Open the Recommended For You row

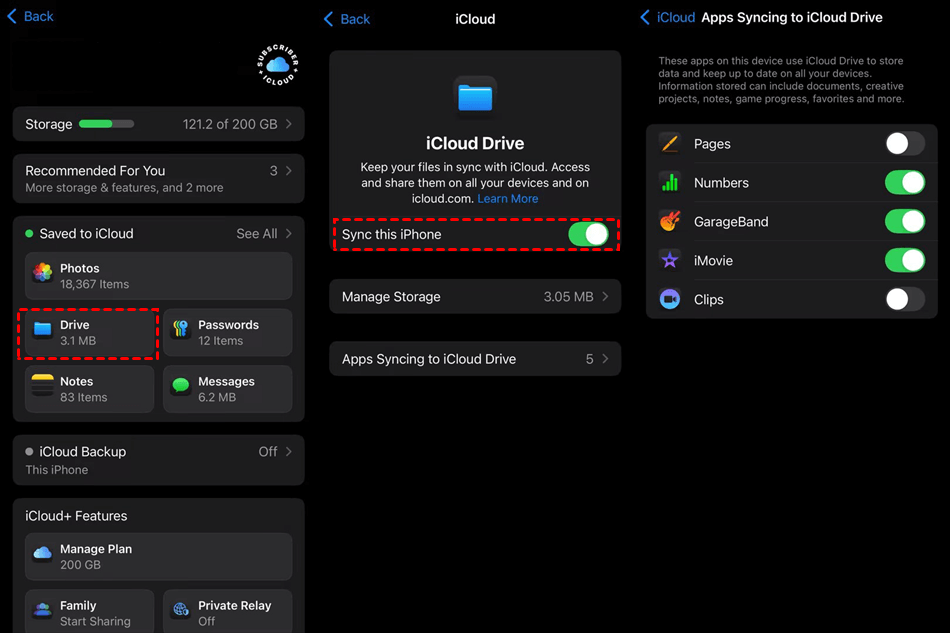pyautogui.click(x=159, y=179)
